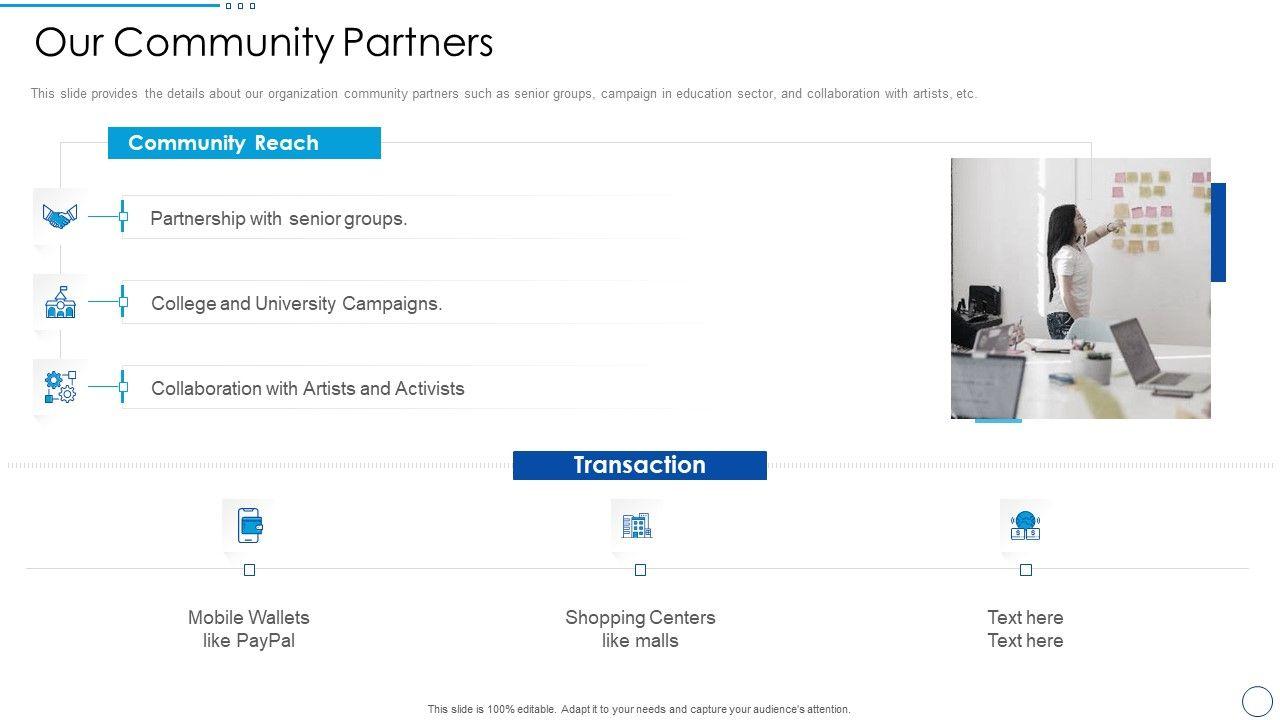Select the shopping center buildings icon
The height and width of the screenshot is (720, 1280).
click(x=637, y=525)
